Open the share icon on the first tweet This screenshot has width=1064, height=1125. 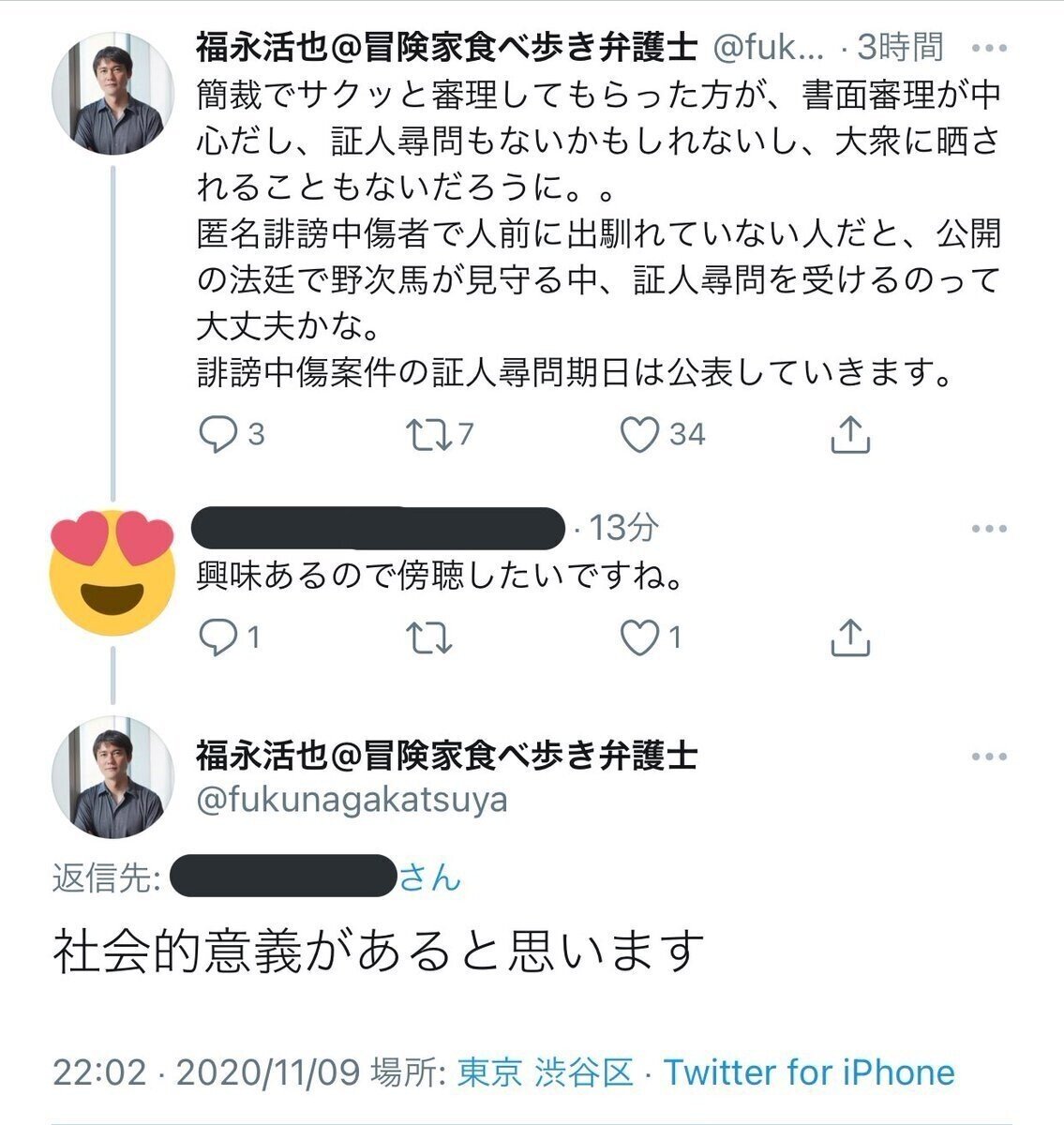click(x=851, y=433)
